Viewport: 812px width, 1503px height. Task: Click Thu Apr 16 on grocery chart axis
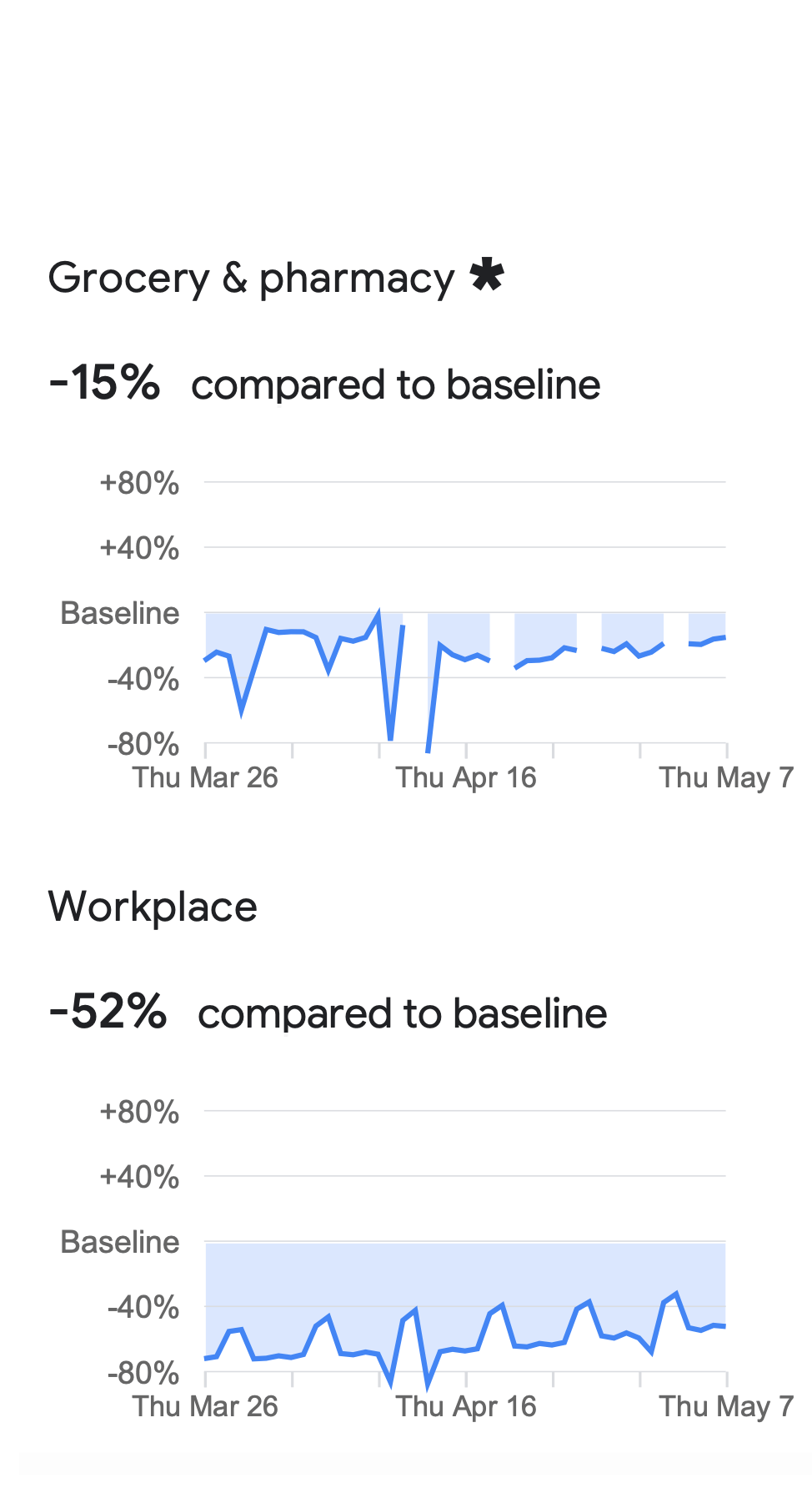(466, 777)
